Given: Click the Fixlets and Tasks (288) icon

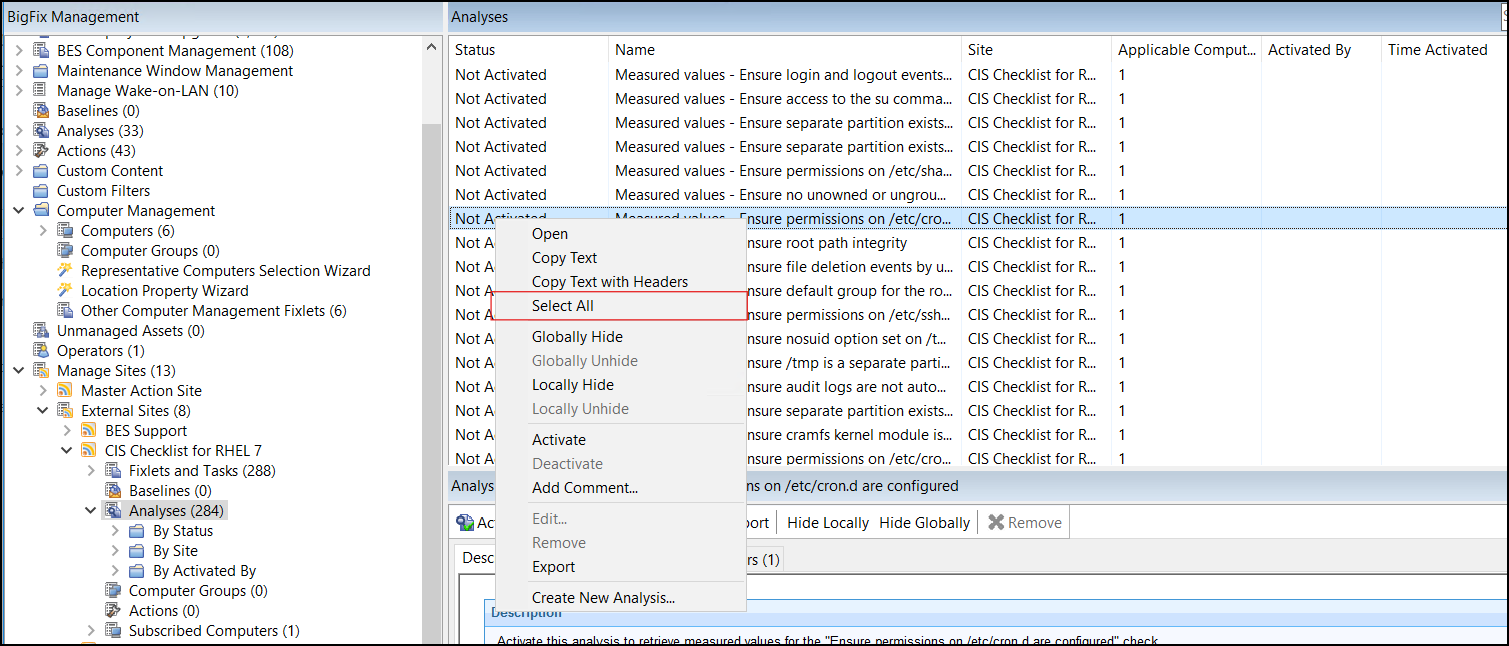Looking at the screenshot, I should pos(113,471).
